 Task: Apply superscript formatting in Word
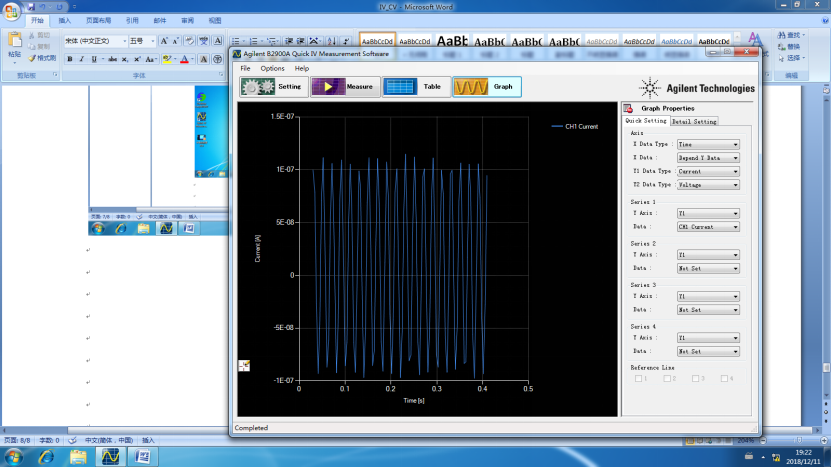[x=137, y=59]
